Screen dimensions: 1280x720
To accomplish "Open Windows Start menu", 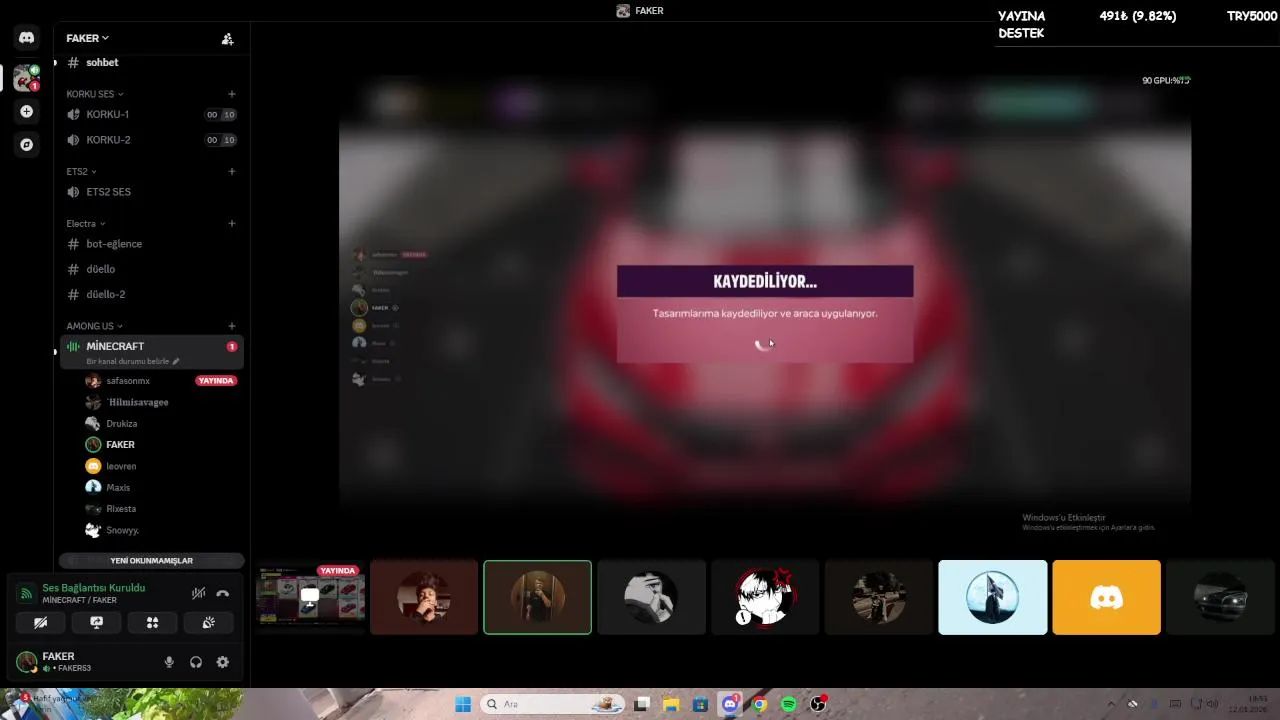I will point(463,704).
